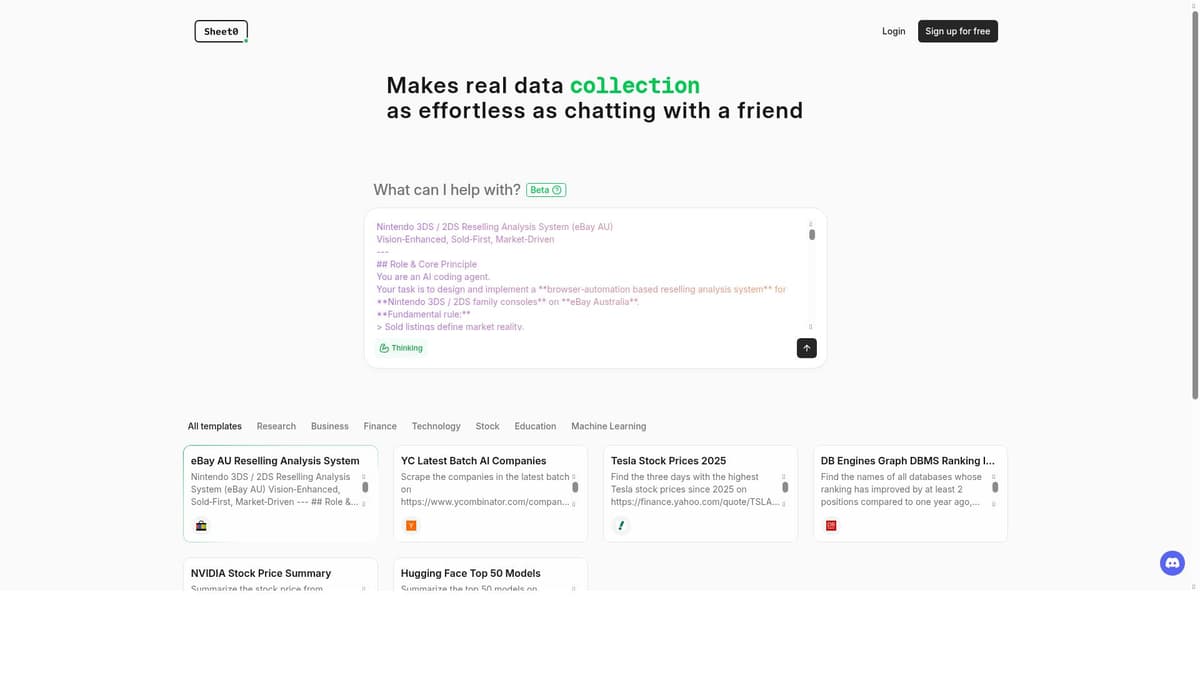Select the Finance category
The width and height of the screenshot is (1200, 675).
pos(380,426)
